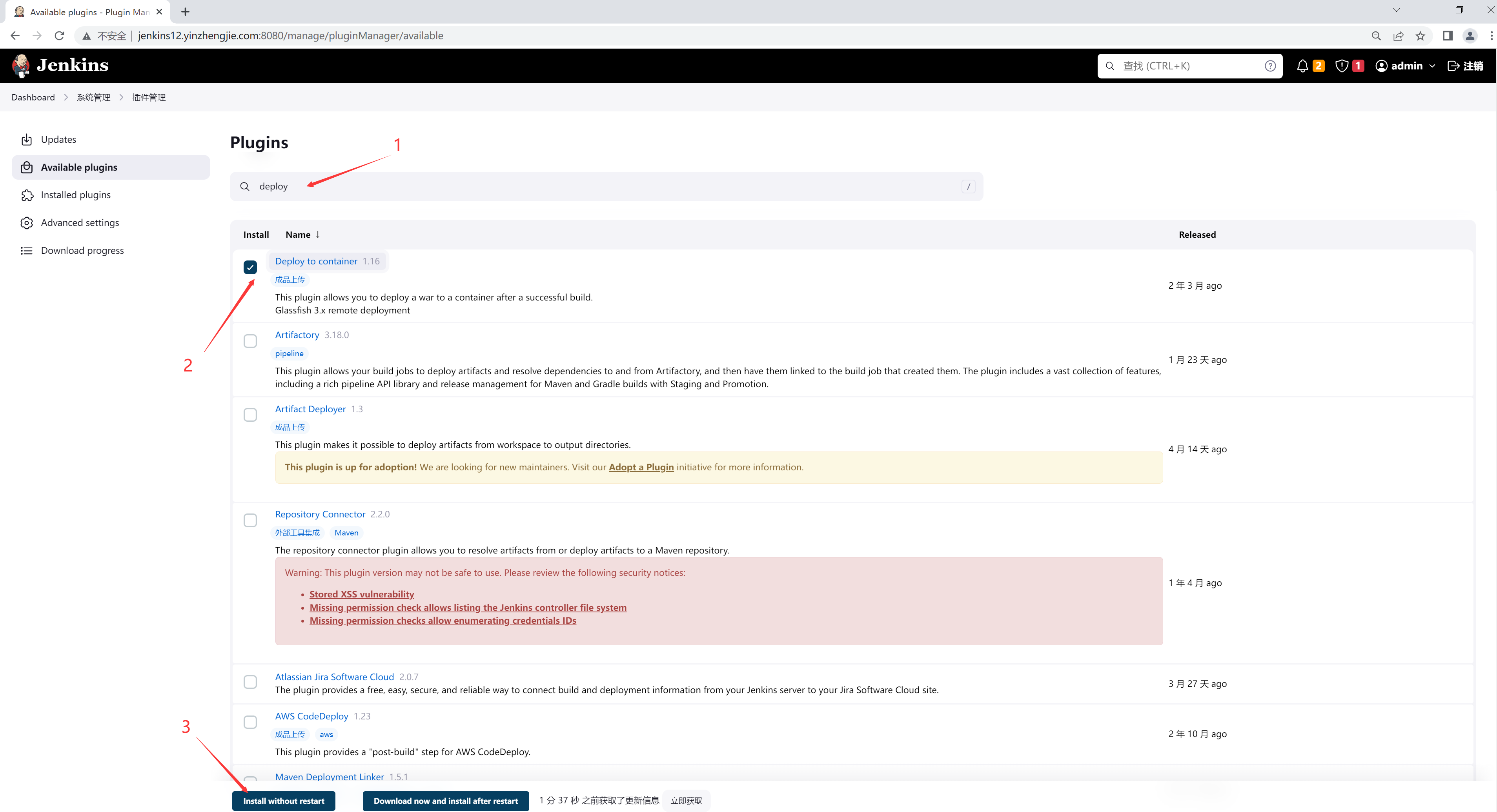The image size is (1497, 812).
Task: Expand the admin user dropdown
Action: tap(1432, 66)
